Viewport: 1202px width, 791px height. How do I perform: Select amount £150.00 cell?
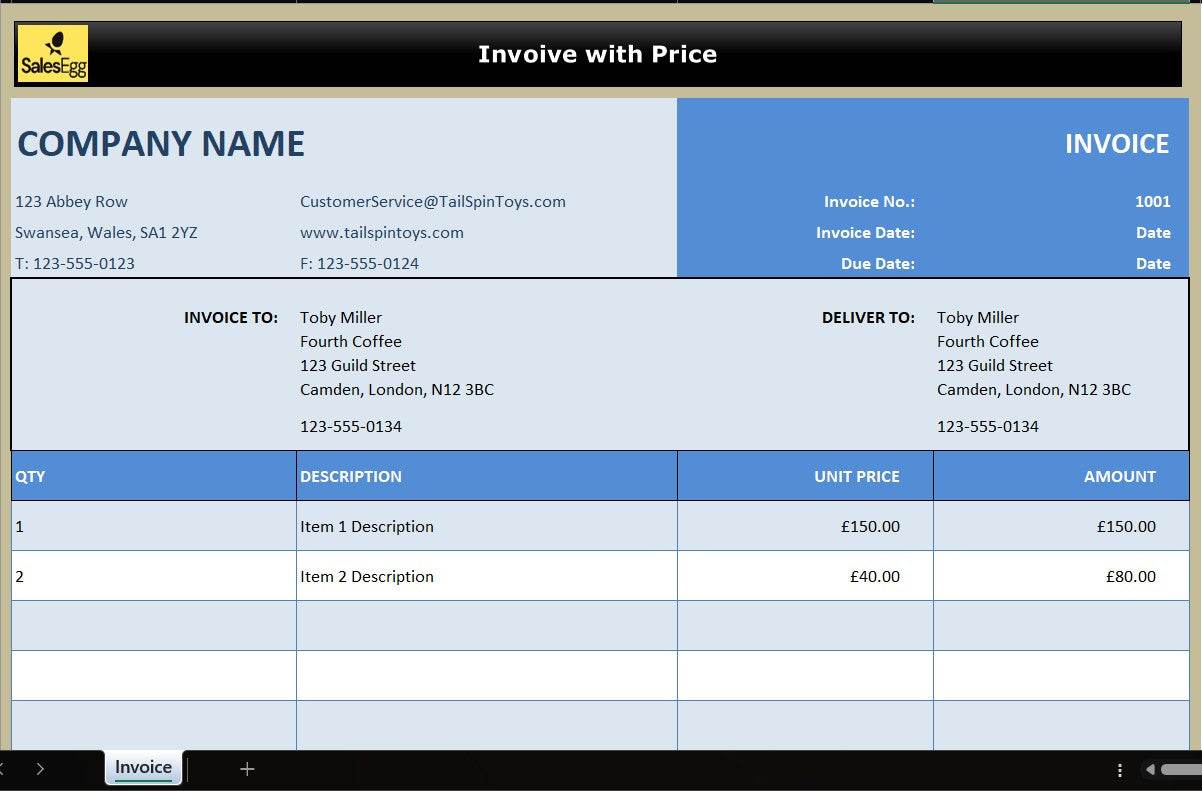pos(1061,526)
